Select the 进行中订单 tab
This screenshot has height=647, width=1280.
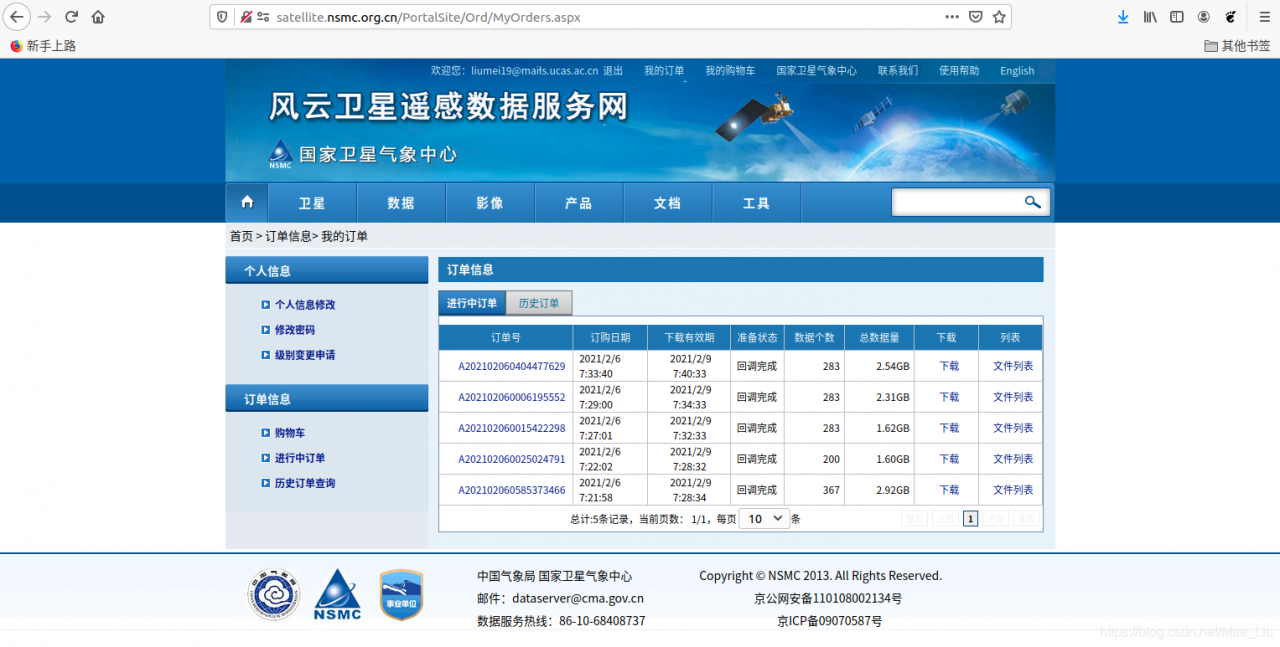(x=472, y=303)
